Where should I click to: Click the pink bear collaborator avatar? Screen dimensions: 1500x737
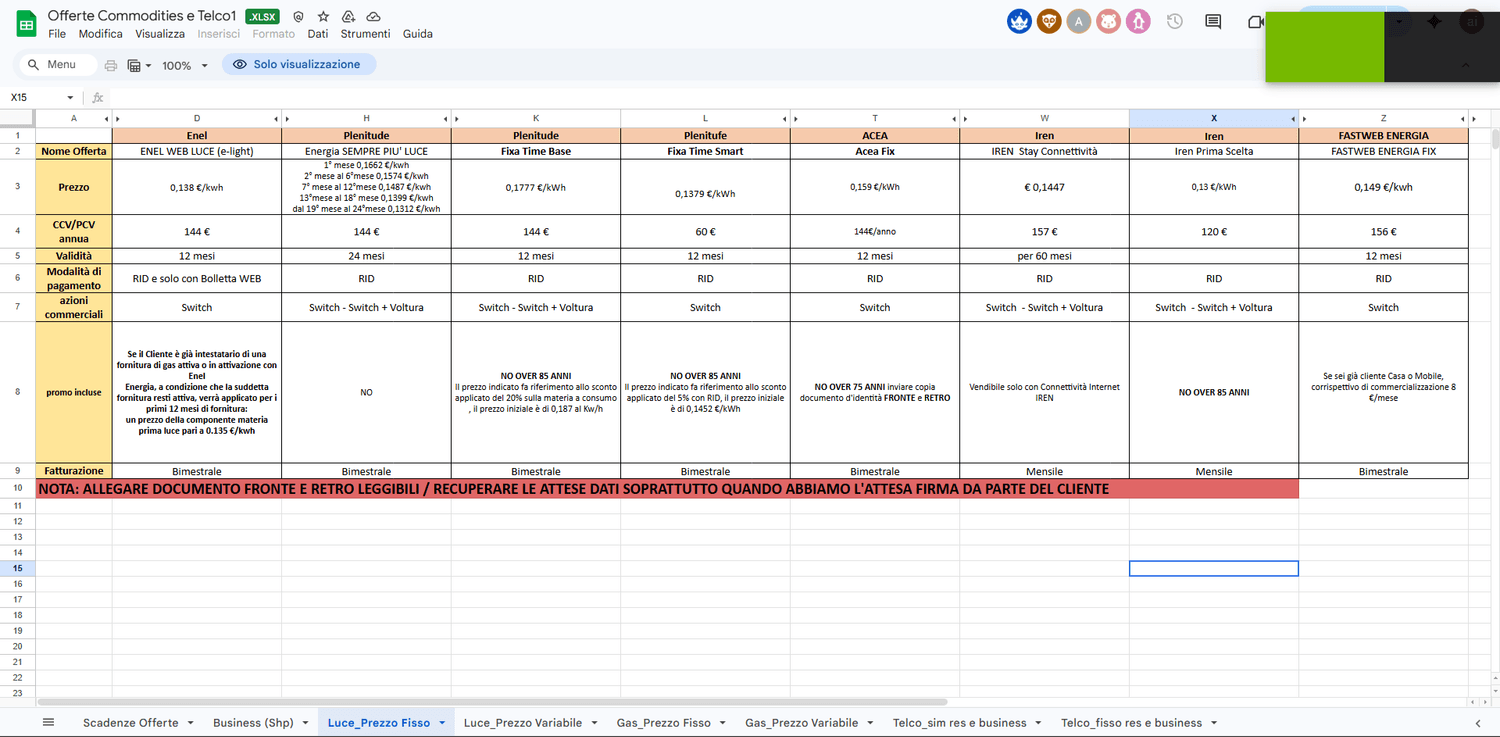[x=1108, y=21]
